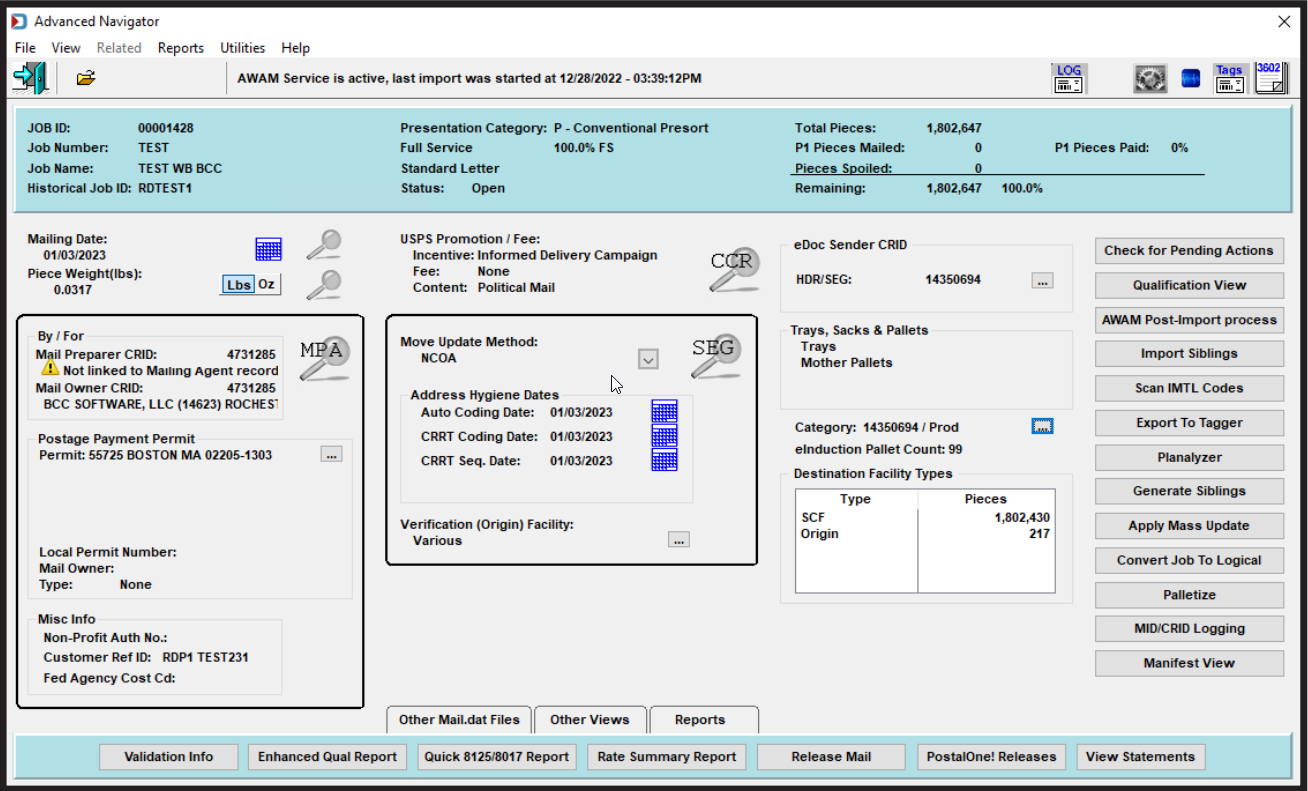Open Planalyzer
This screenshot has height=791, width=1308.
click(x=1189, y=457)
